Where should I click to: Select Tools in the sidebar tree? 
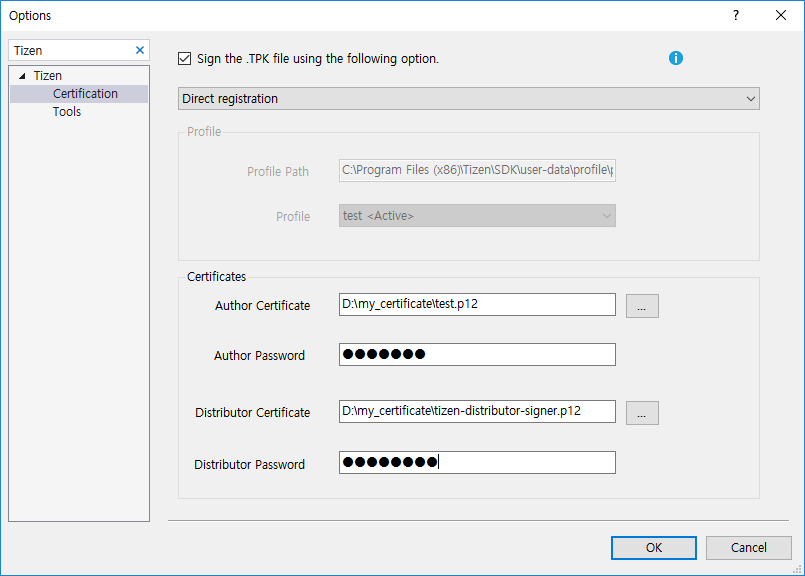click(66, 111)
